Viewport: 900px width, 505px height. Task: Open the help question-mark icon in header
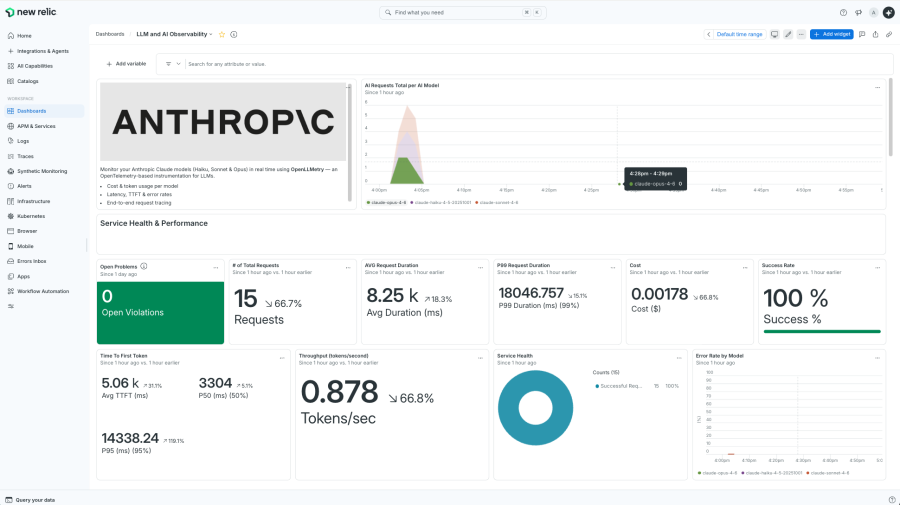[843, 12]
